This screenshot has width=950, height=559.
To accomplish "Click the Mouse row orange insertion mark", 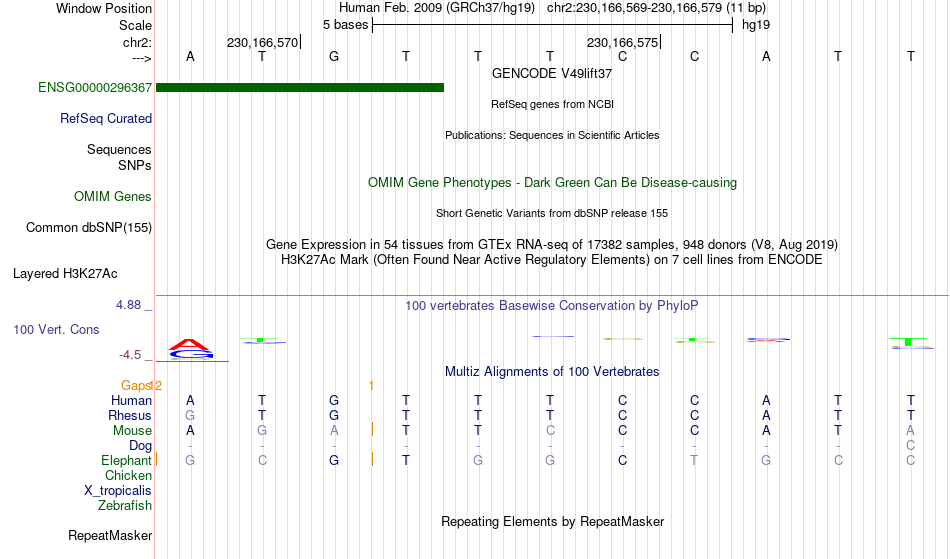I will pos(372,429).
